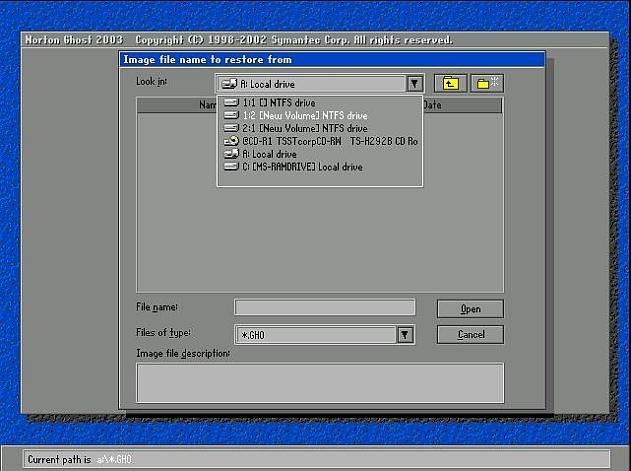The width and height of the screenshot is (631, 471).
Task: Click the Image file description box
Action: tap(320, 383)
